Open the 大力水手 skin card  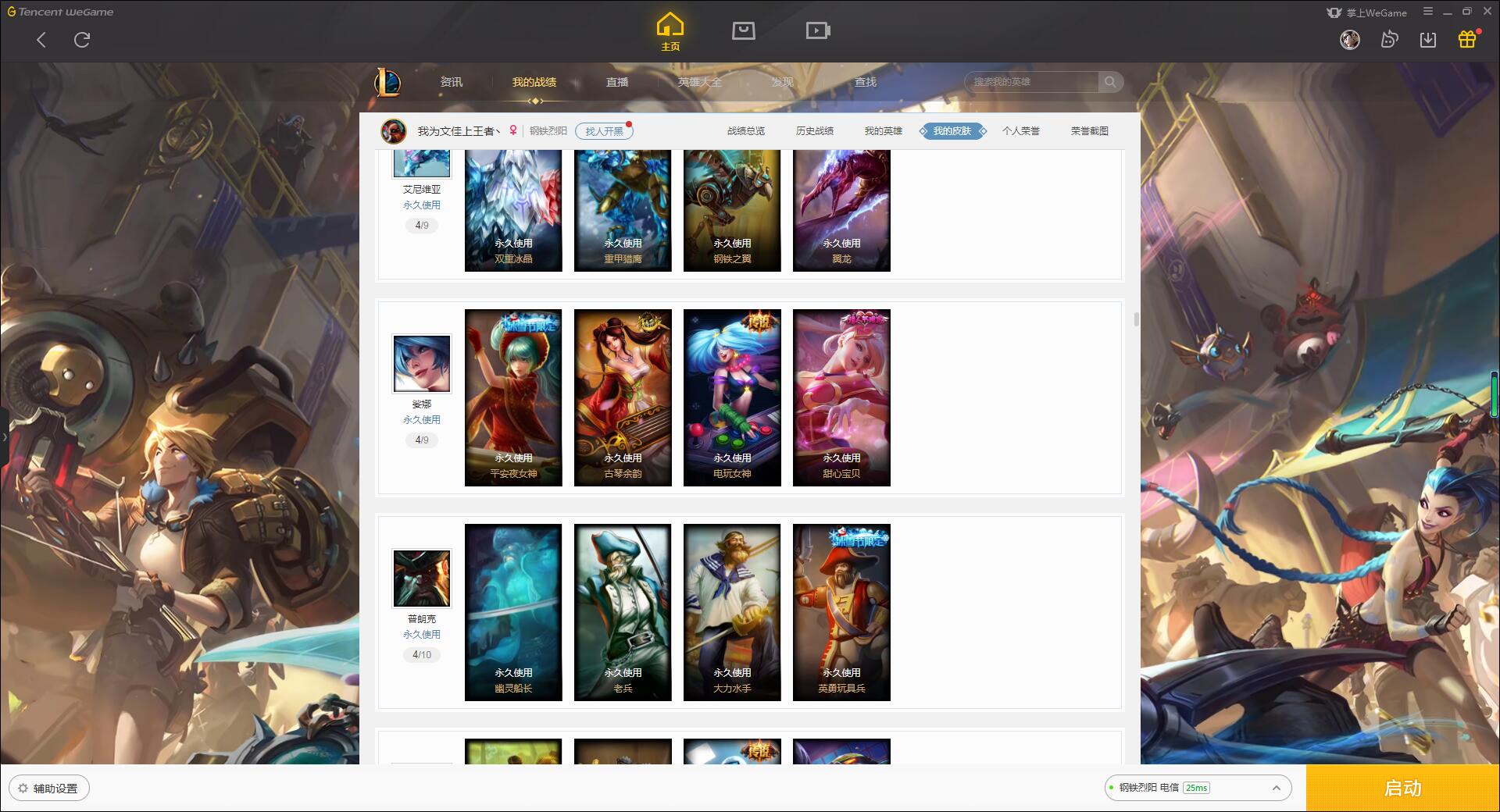click(x=732, y=612)
